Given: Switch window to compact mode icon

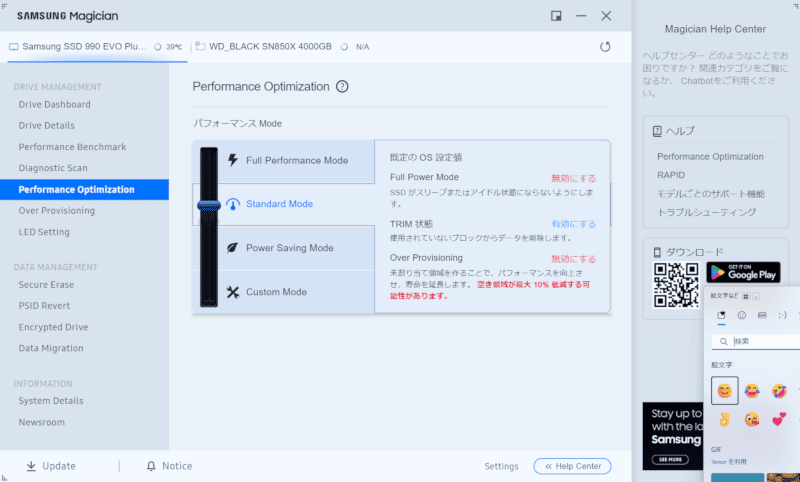Looking at the screenshot, I should click(556, 15).
